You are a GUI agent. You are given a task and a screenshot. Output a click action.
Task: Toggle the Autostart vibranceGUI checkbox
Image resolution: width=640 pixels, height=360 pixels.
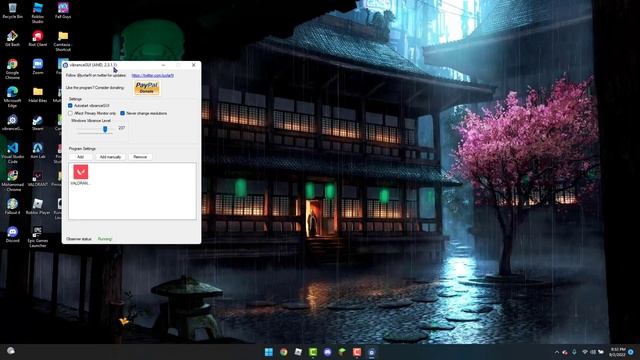point(70,105)
